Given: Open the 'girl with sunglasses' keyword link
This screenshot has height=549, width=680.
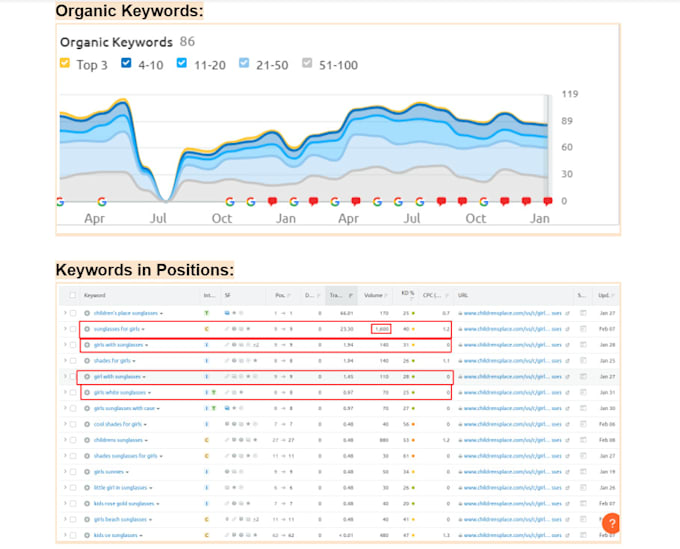Looking at the screenshot, I should point(117,377).
